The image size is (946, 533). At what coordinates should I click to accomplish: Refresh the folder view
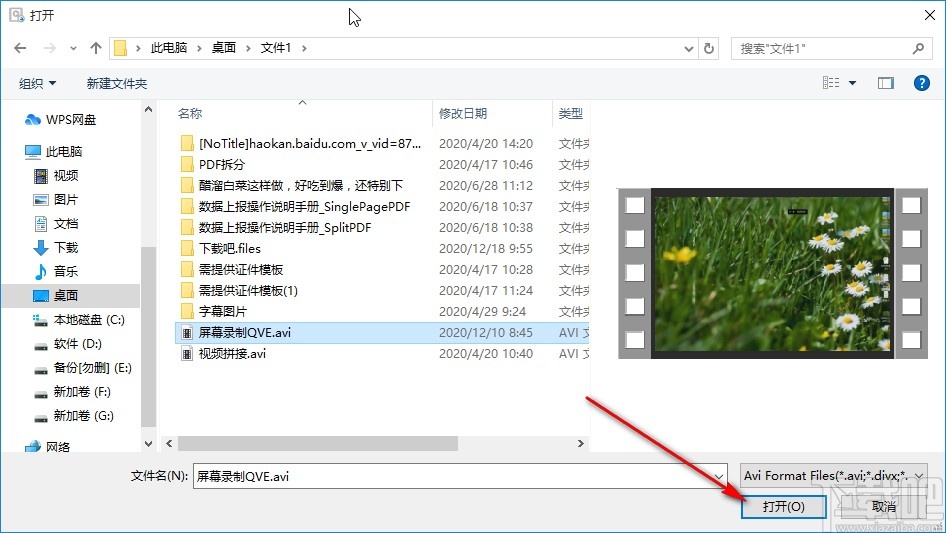[710, 48]
